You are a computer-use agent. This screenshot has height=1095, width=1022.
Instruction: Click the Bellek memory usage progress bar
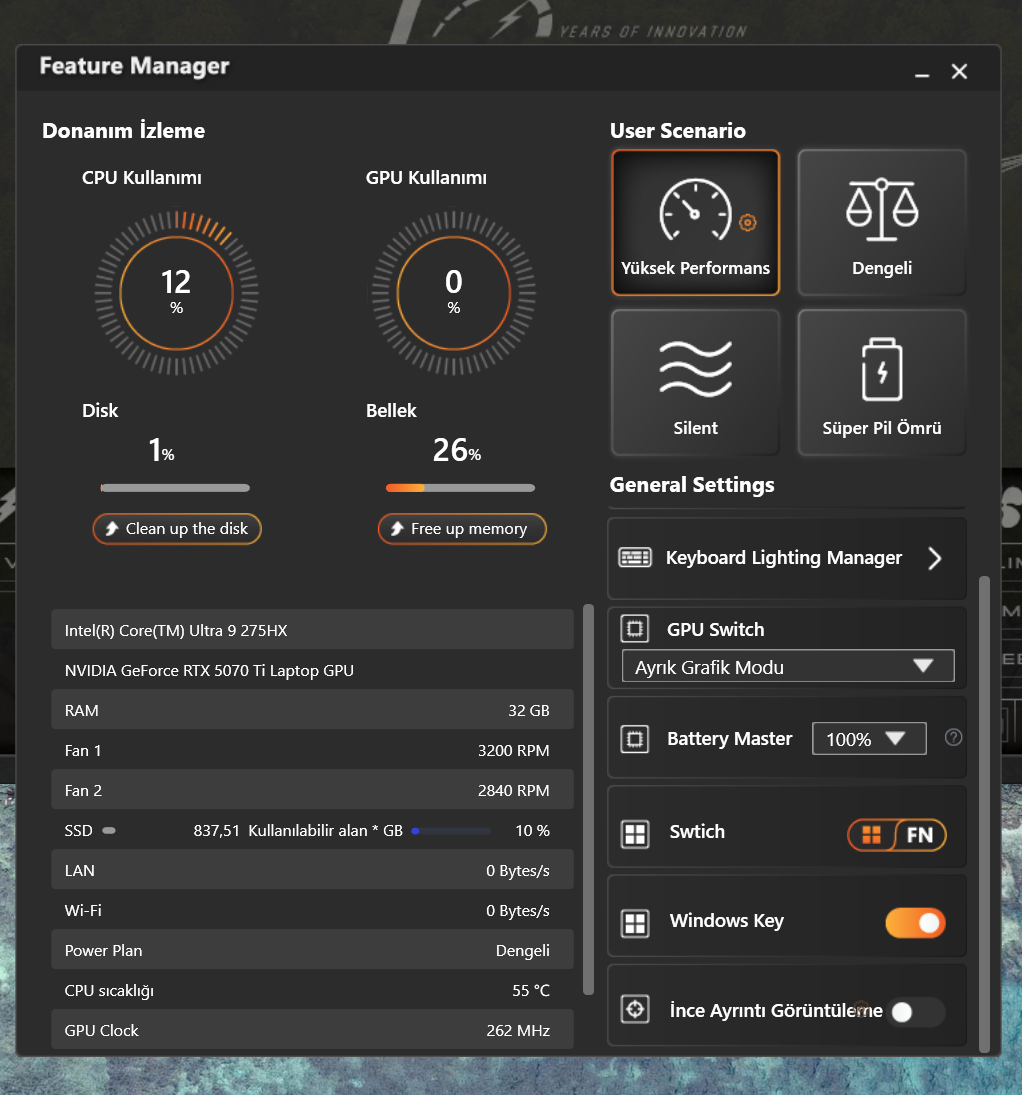(460, 488)
